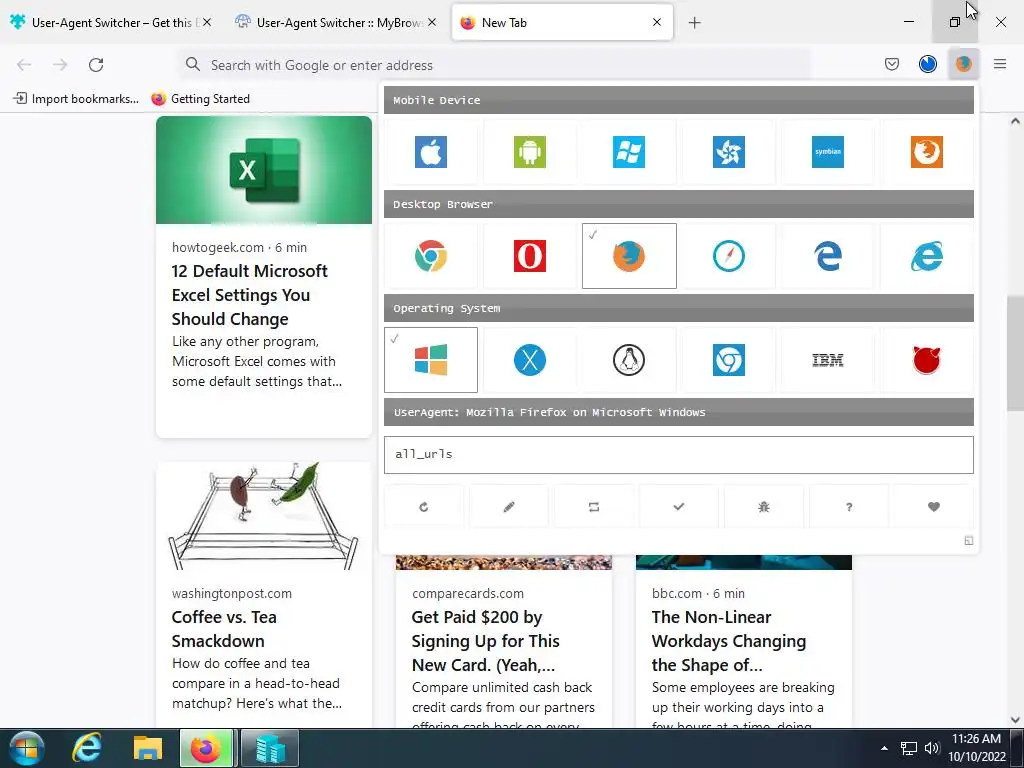Click the reload icon in the extension popup
Viewport: 1024px width, 768px height.
424,507
